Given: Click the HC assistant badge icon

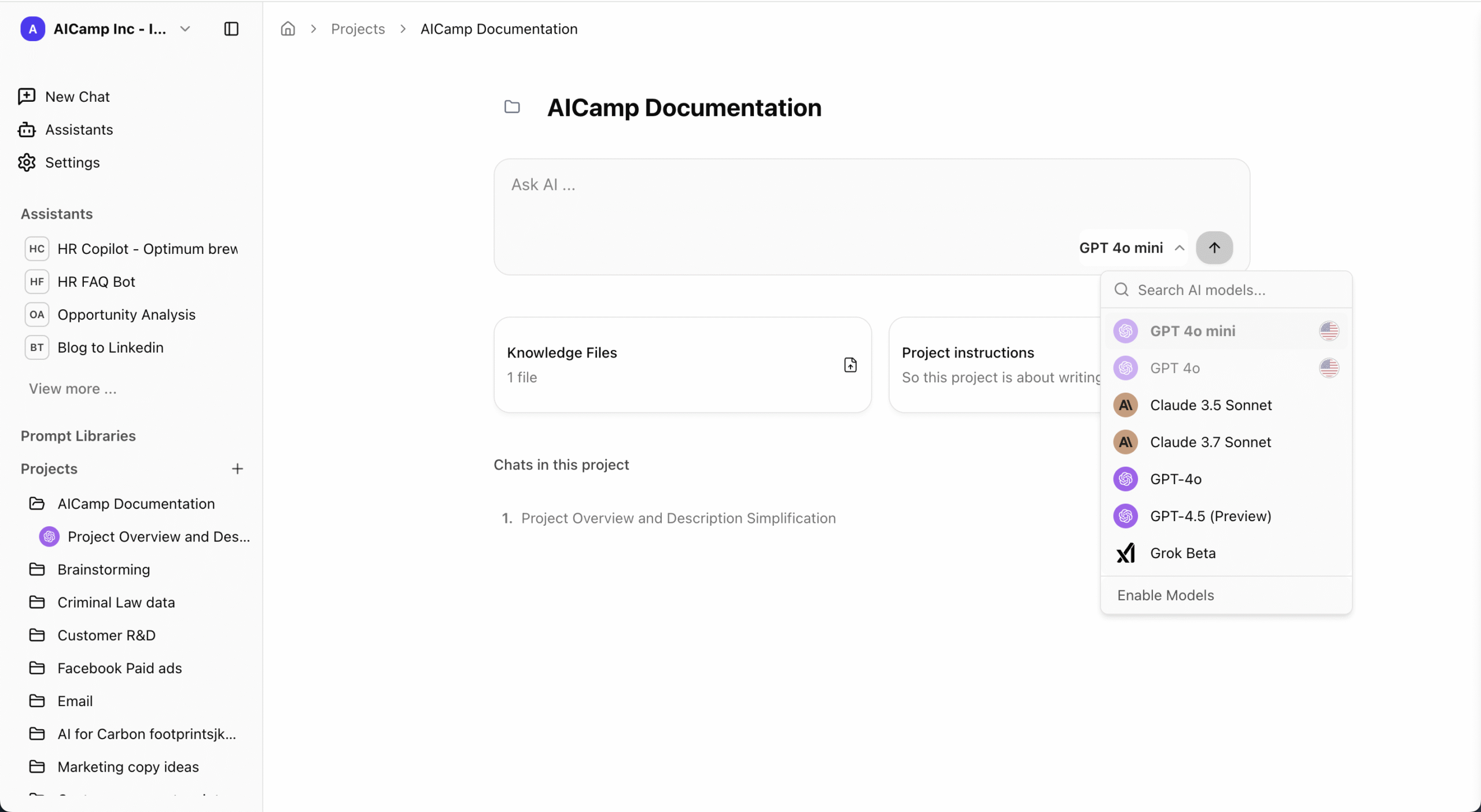Looking at the screenshot, I should point(36,249).
